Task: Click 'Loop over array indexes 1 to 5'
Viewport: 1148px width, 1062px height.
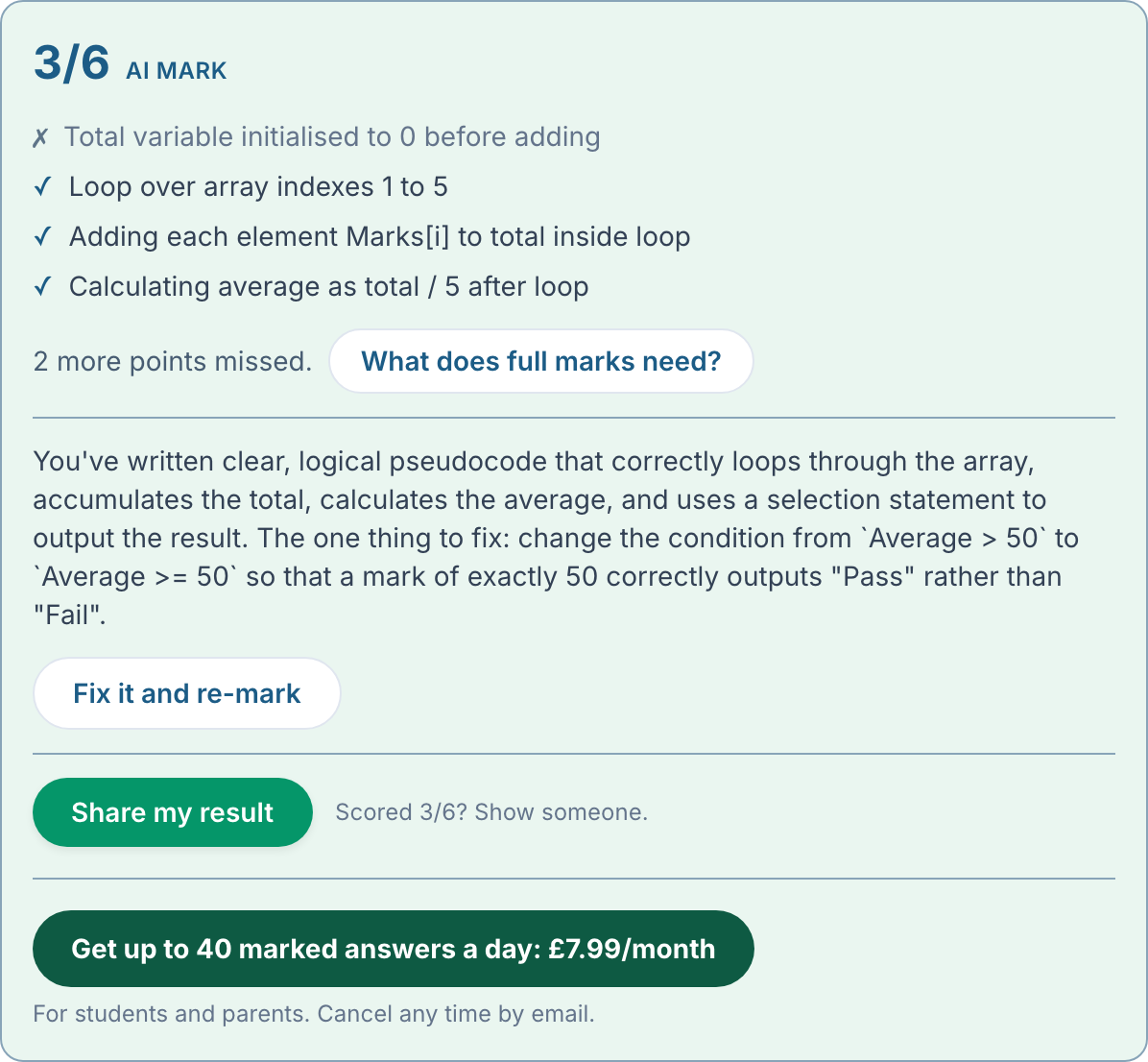Action: click(x=258, y=187)
